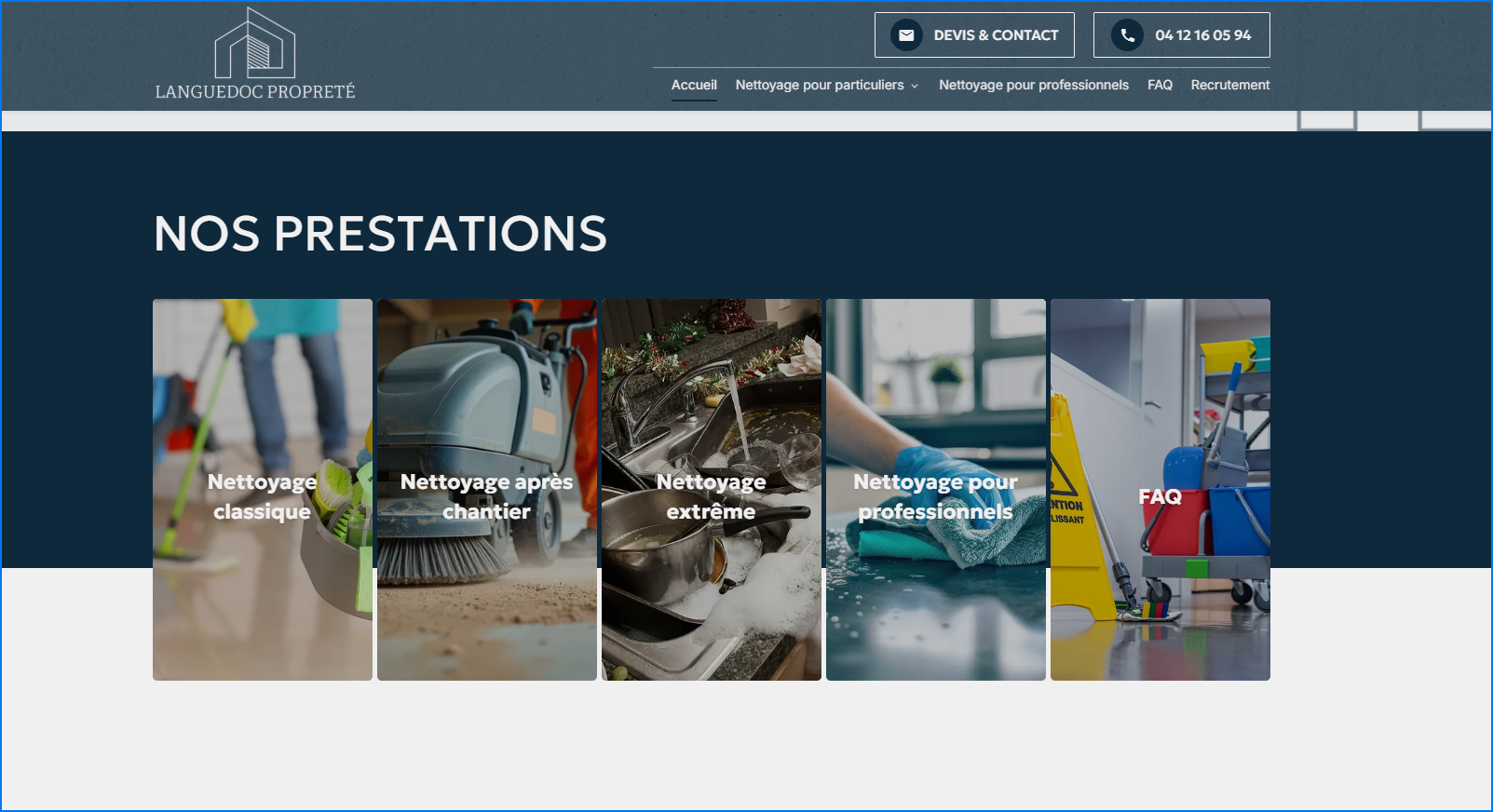Call the 04 12 16 05 94 button
This screenshot has width=1493, height=812.
coord(1181,35)
